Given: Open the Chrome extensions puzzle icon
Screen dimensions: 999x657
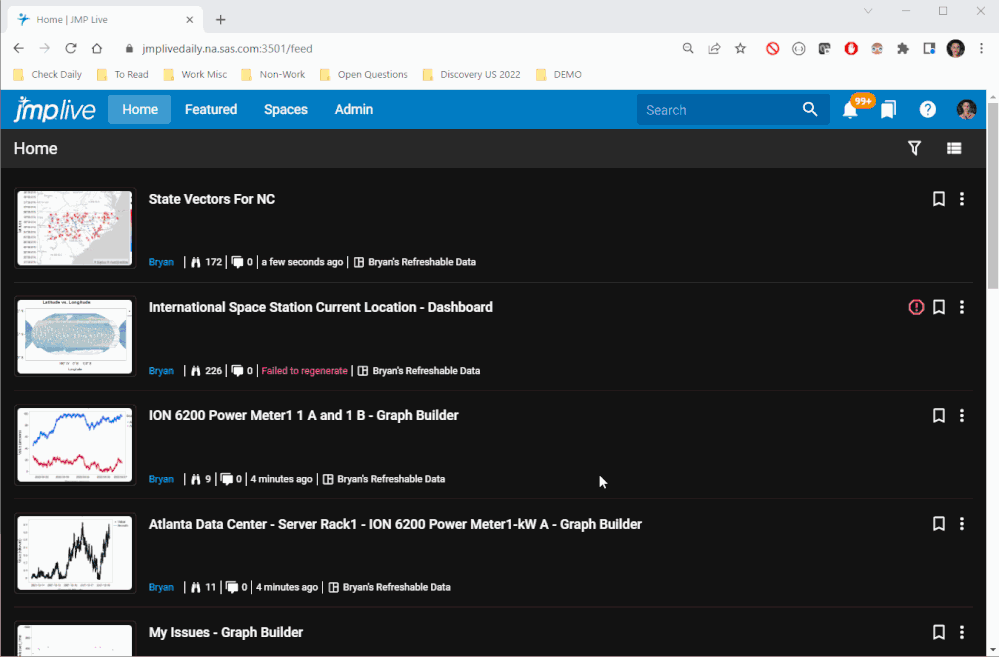Looking at the screenshot, I should pos(903,48).
